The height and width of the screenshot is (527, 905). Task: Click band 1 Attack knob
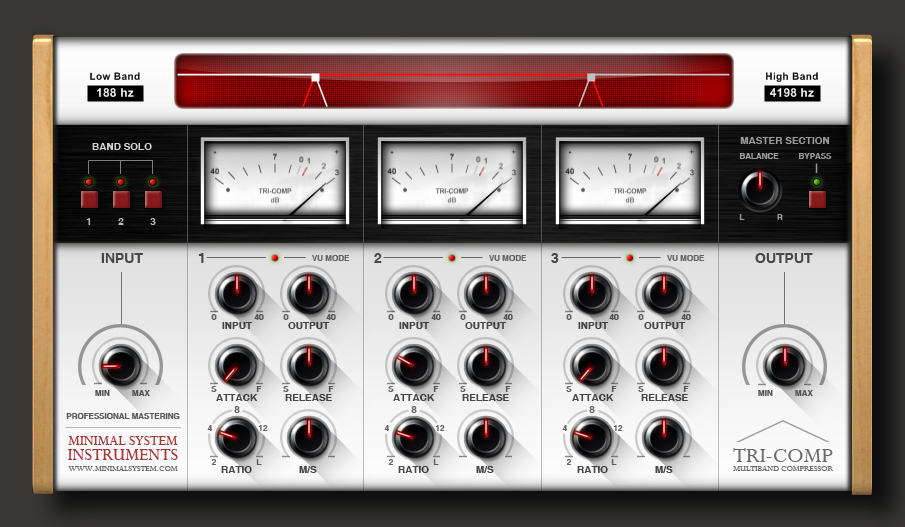pyautogui.click(x=237, y=366)
